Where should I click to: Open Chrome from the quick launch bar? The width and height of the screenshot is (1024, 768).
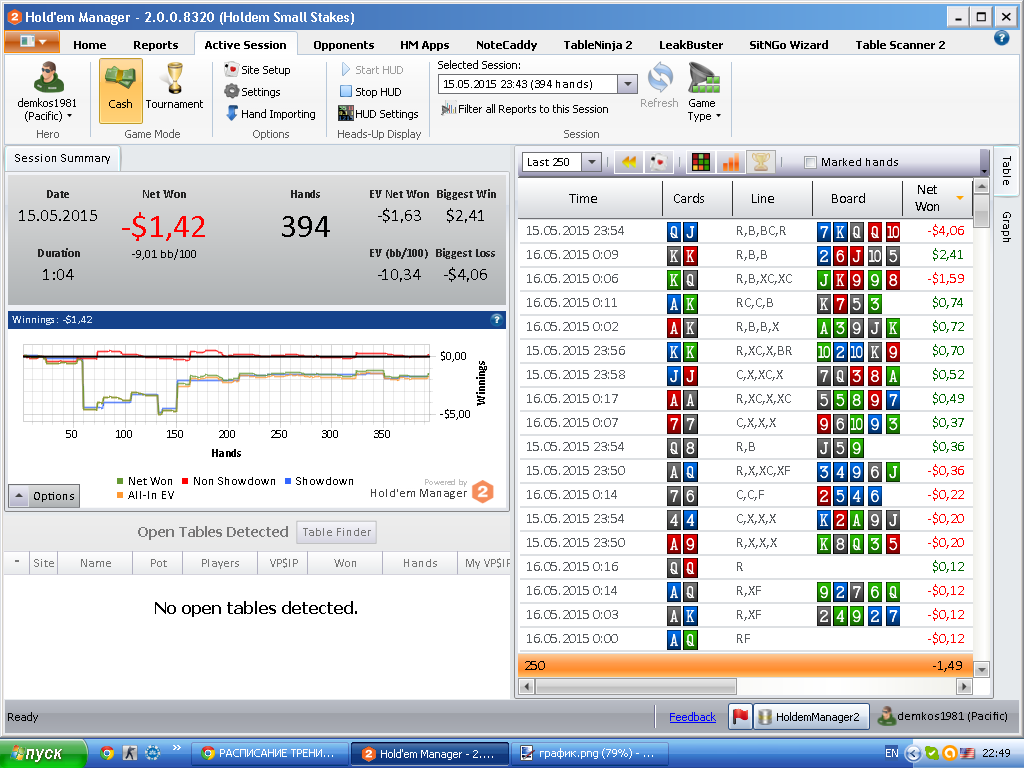tap(107, 753)
